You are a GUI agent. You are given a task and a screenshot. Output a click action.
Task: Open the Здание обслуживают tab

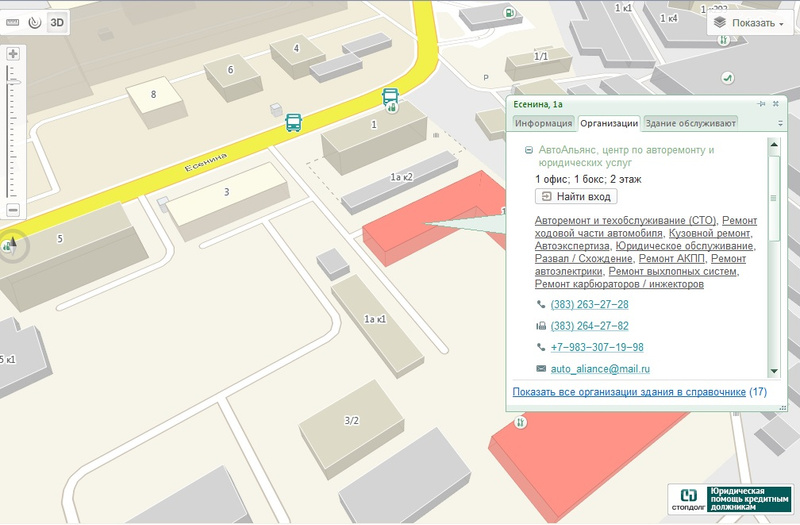[690, 123]
